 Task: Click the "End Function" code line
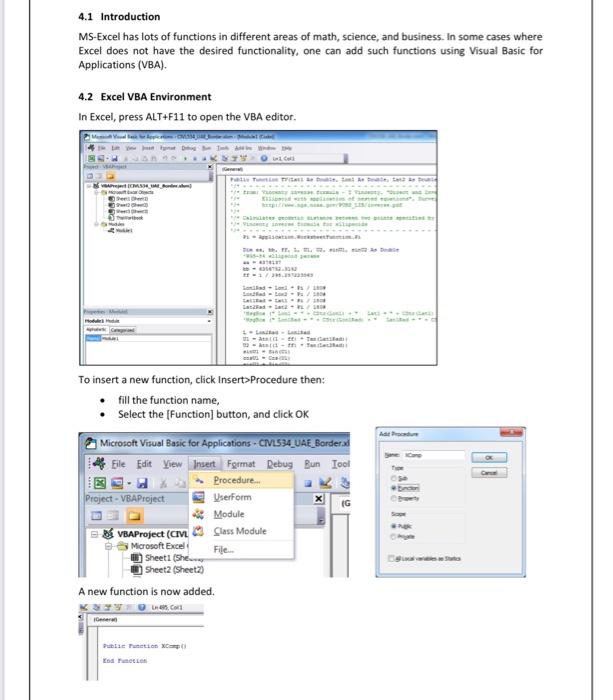click(125, 661)
